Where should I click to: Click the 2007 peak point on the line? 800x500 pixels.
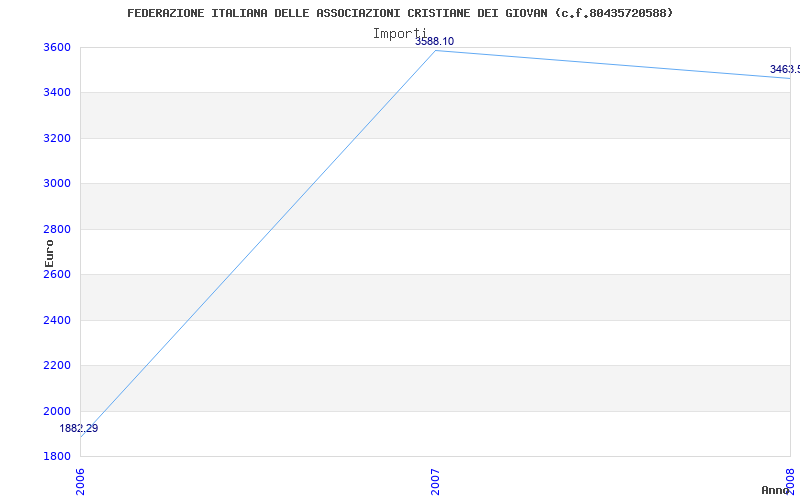point(435,50)
